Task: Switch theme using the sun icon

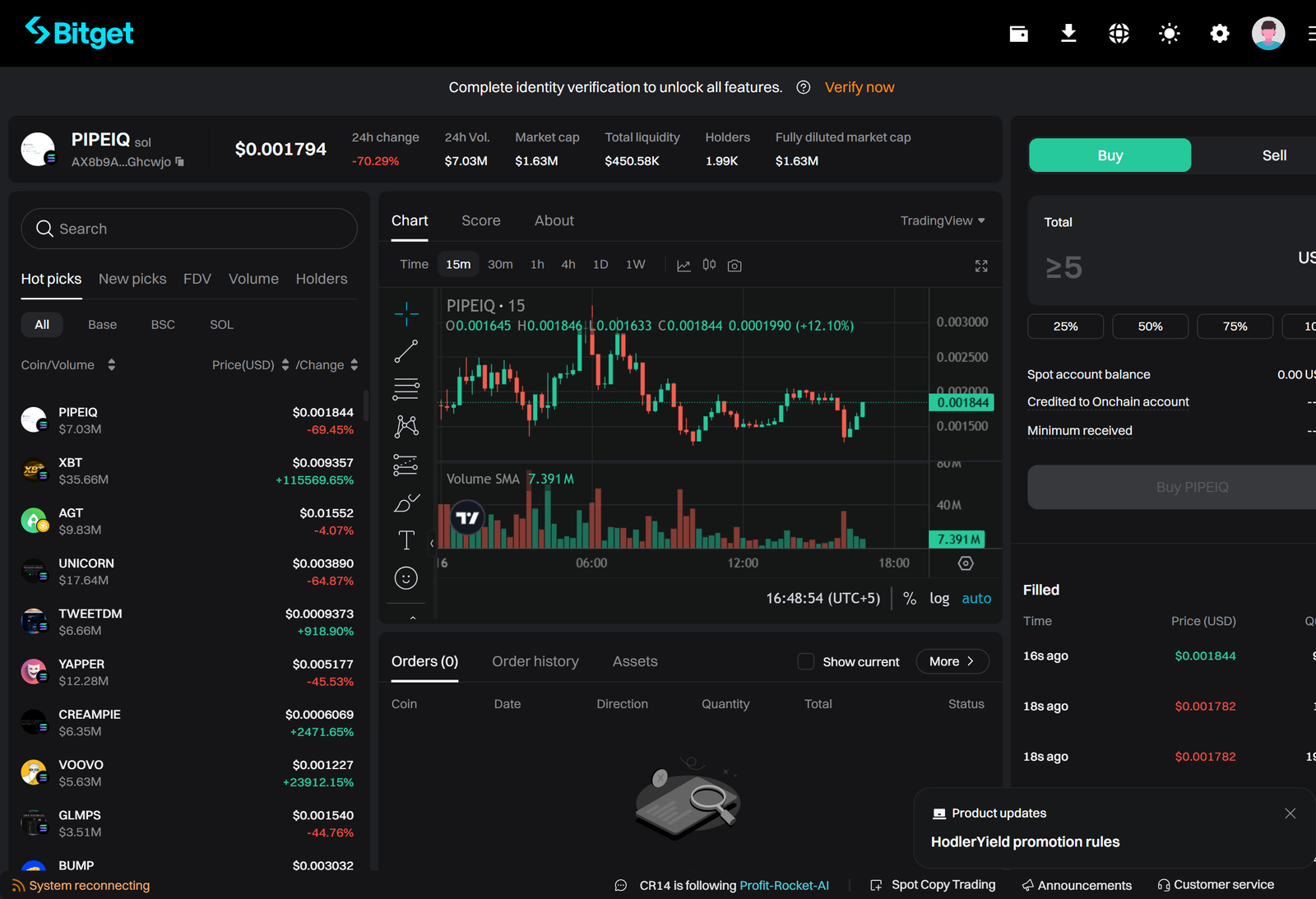Action: (1169, 33)
